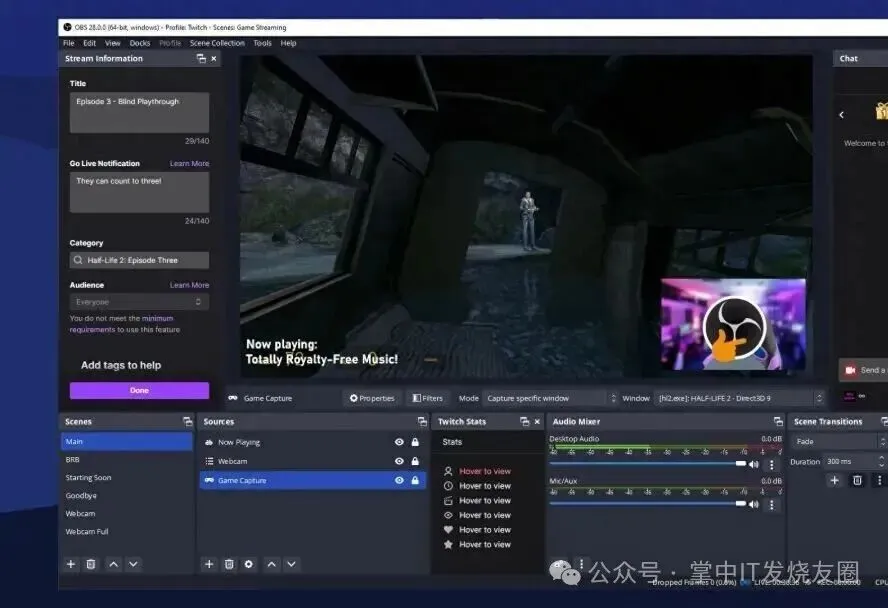This screenshot has width=888, height=608.
Task: Adjust the Desktop Audio volume slider
Action: 648,464
